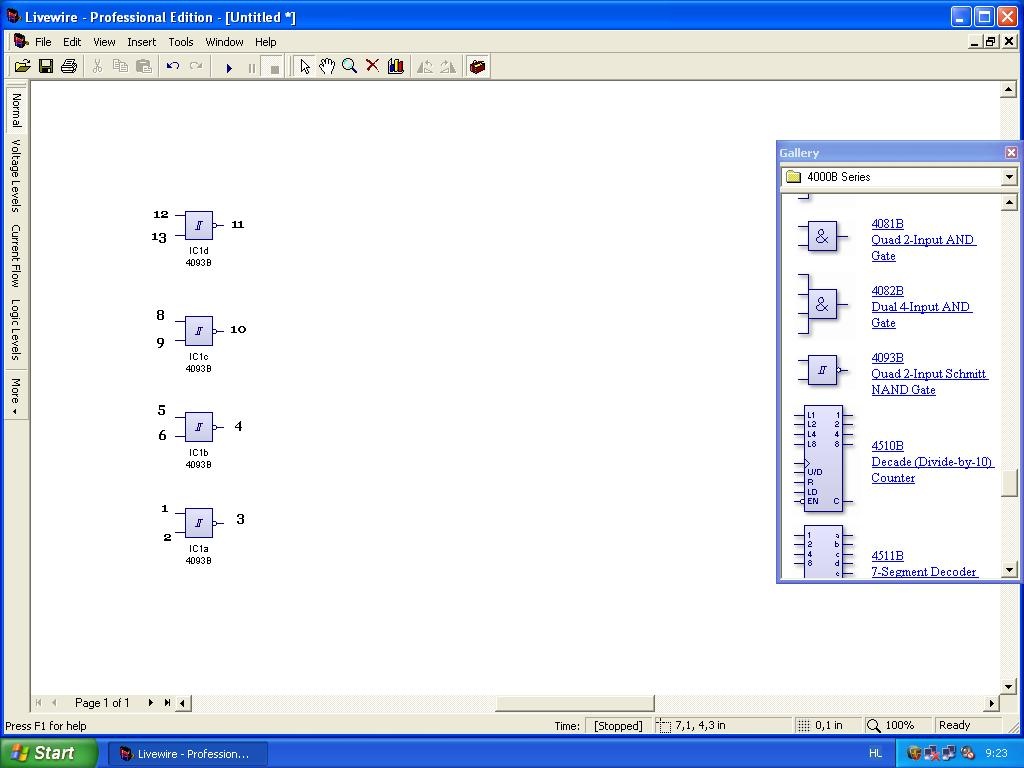Select the pointer arrow tool
Screen dimensions: 1024x768
click(x=304, y=66)
